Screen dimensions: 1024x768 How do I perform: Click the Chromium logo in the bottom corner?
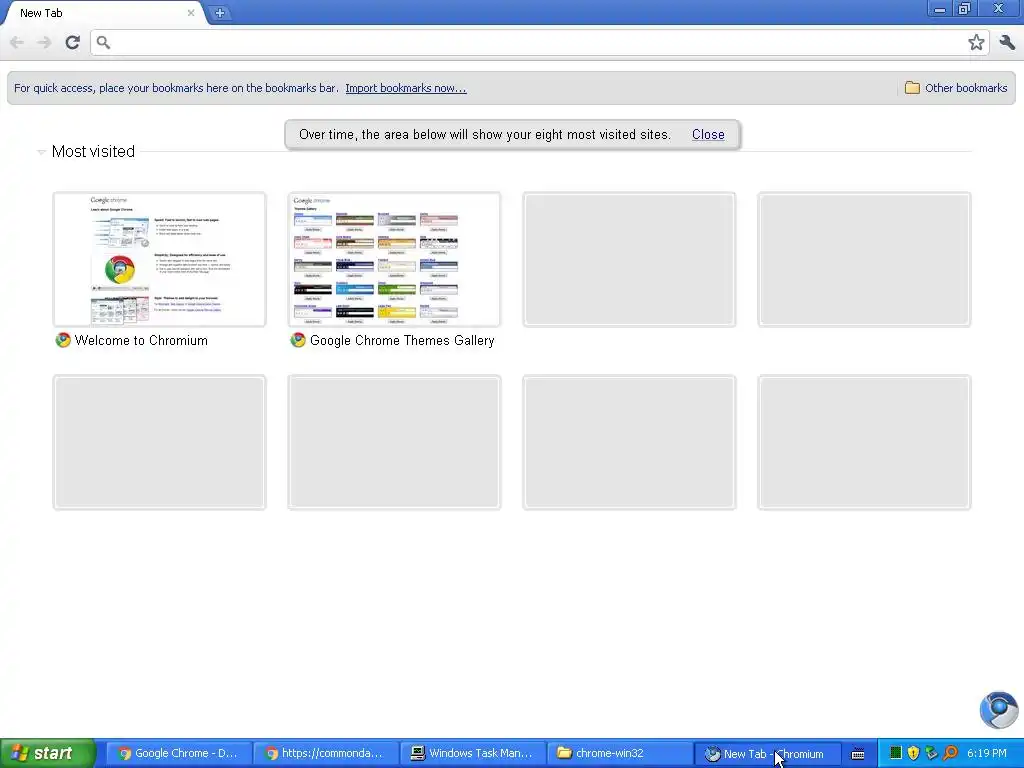click(x=999, y=709)
